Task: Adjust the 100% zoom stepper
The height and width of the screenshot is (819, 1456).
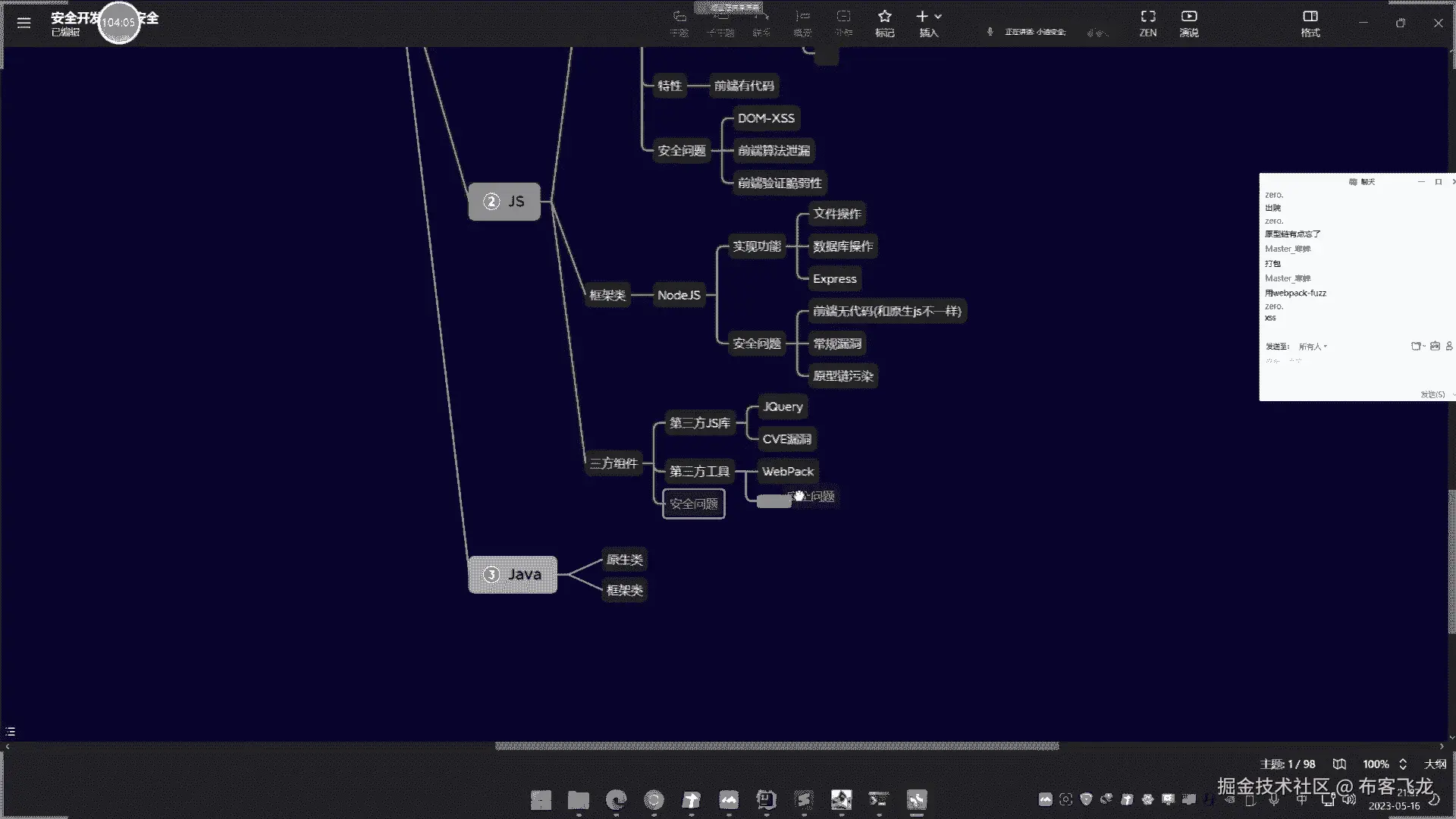Action: (x=1403, y=764)
